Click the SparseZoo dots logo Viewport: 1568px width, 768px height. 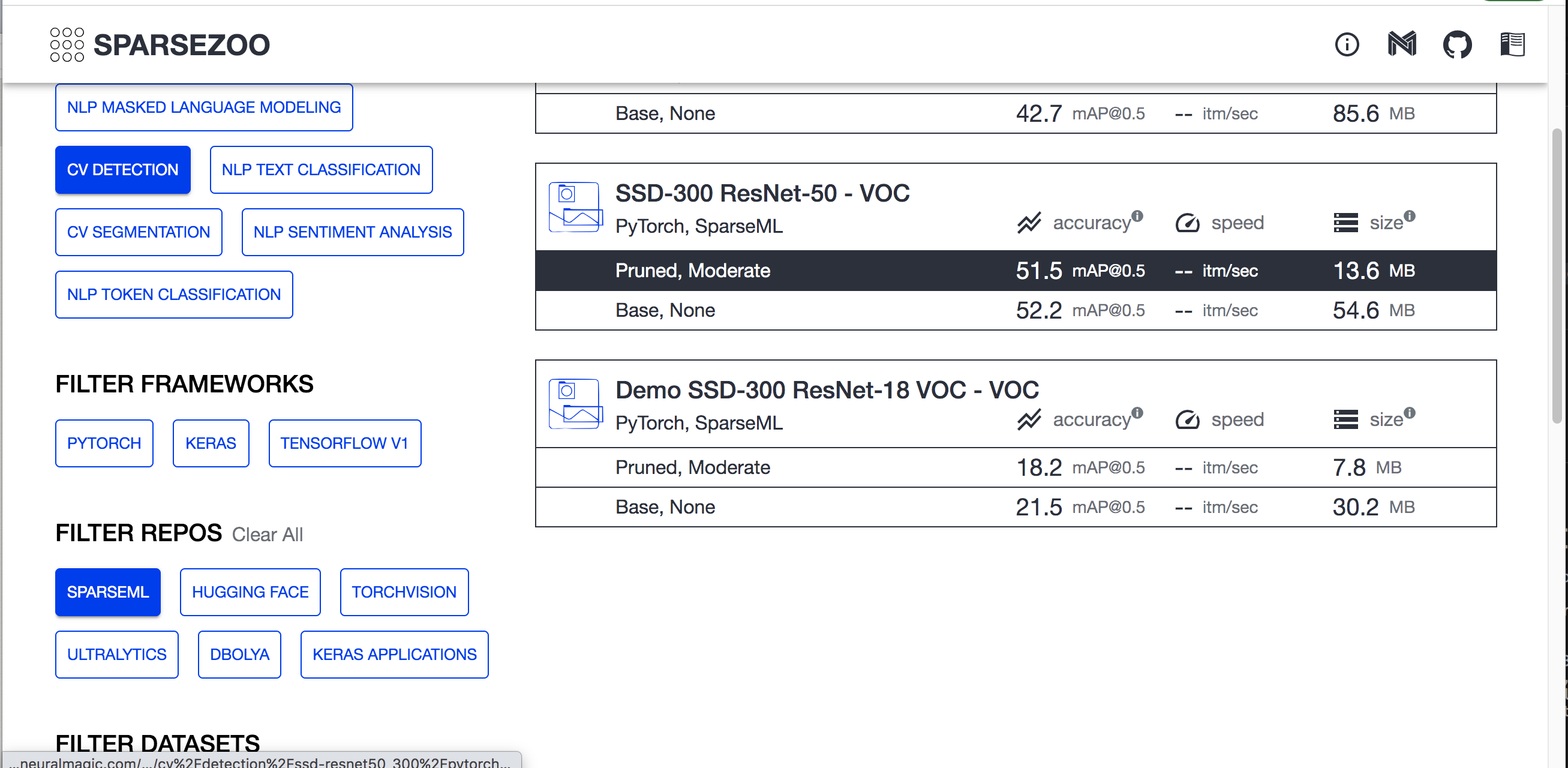point(67,44)
